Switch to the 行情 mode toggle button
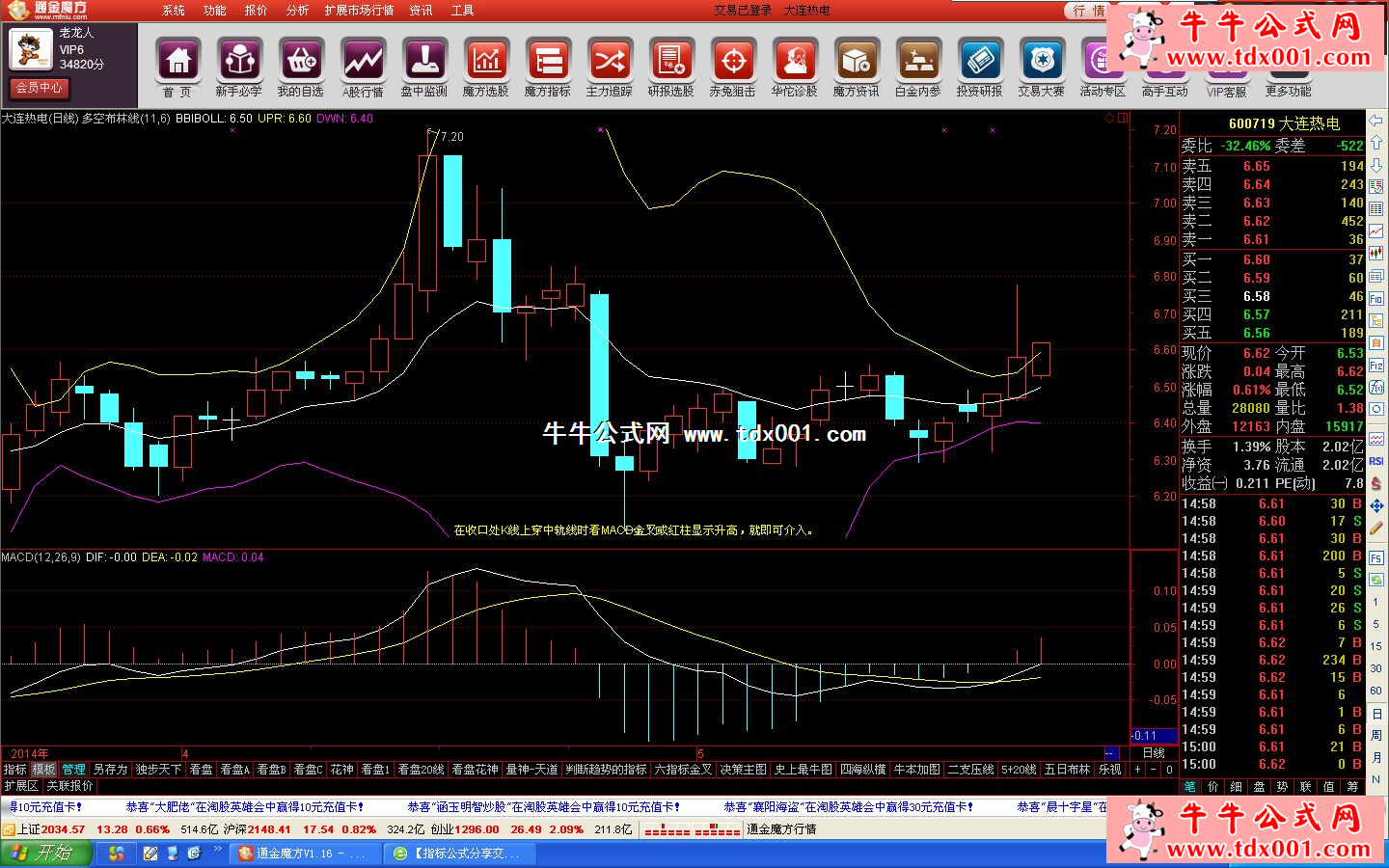1389x868 pixels. [1088, 11]
